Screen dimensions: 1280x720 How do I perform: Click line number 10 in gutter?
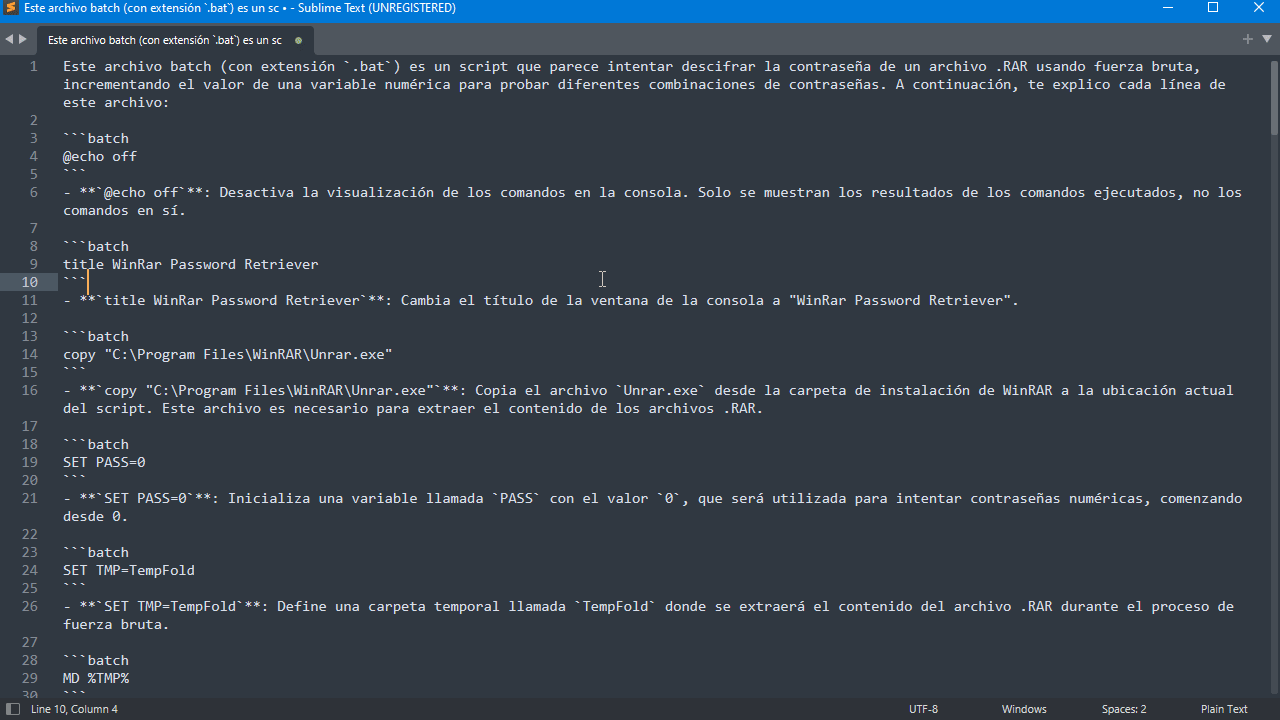tap(30, 282)
